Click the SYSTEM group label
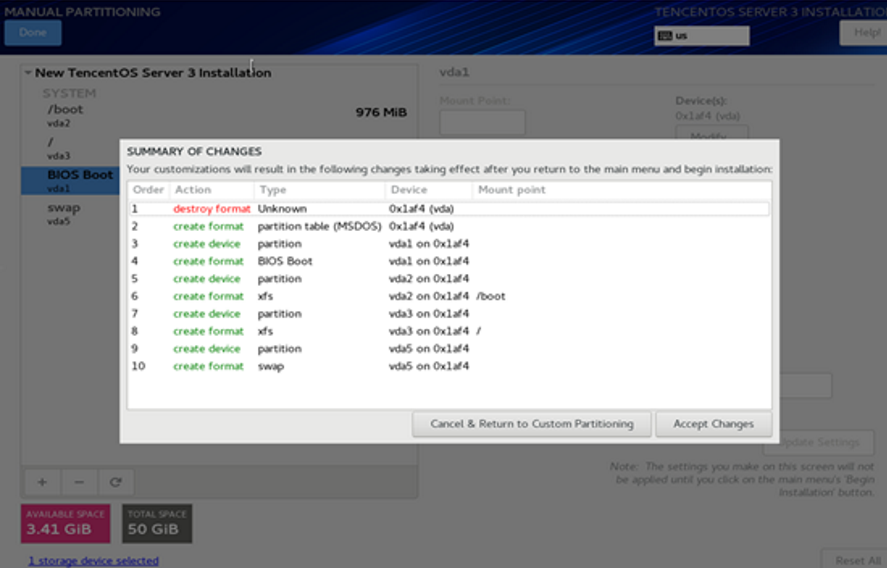This screenshot has height=568, width=887. pos(69,93)
